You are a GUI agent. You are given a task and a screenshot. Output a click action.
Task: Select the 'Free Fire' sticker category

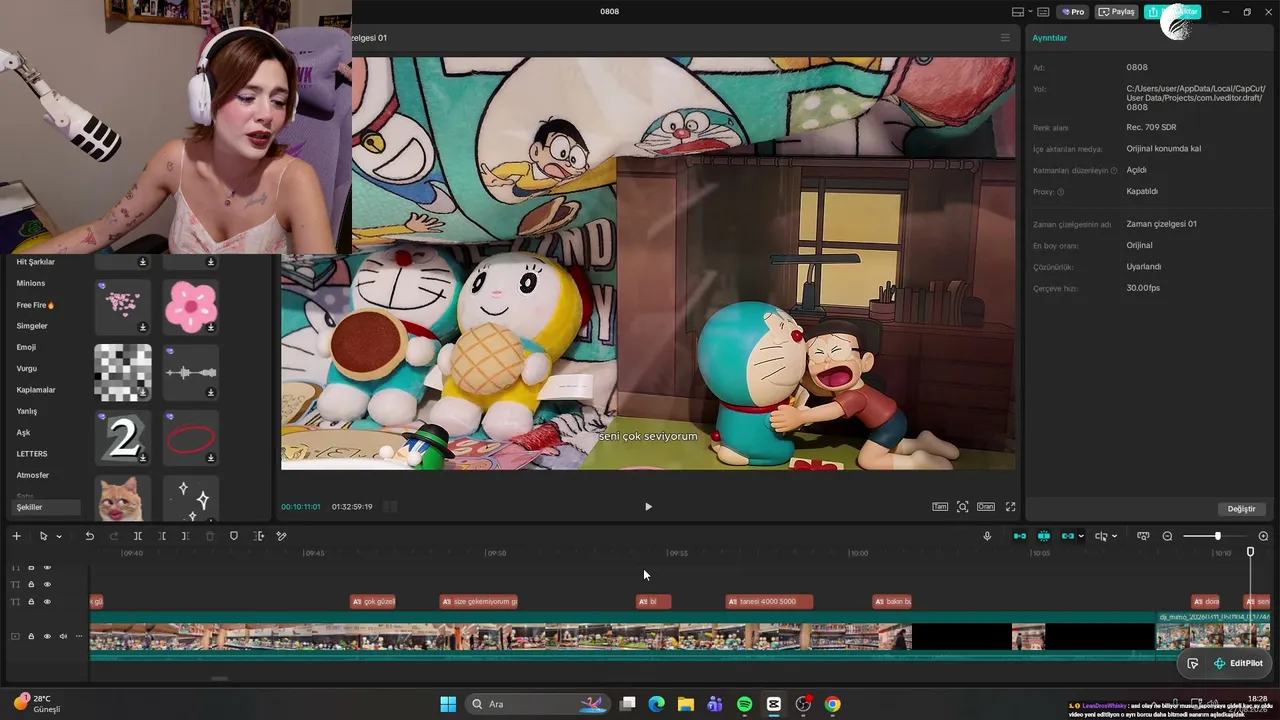(x=35, y=305)
